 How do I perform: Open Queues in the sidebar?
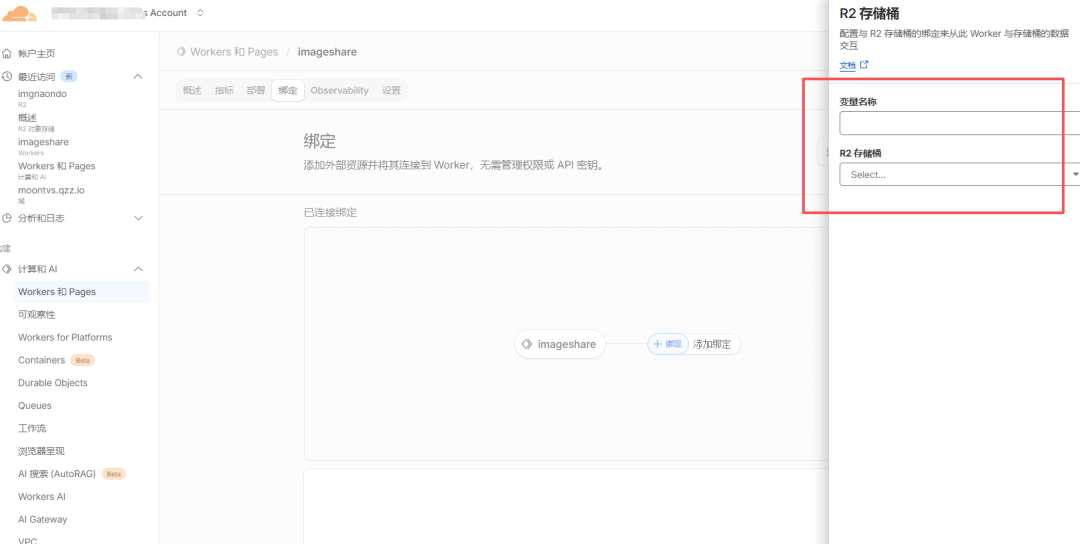pyautogui.click(x=34, y=406)
